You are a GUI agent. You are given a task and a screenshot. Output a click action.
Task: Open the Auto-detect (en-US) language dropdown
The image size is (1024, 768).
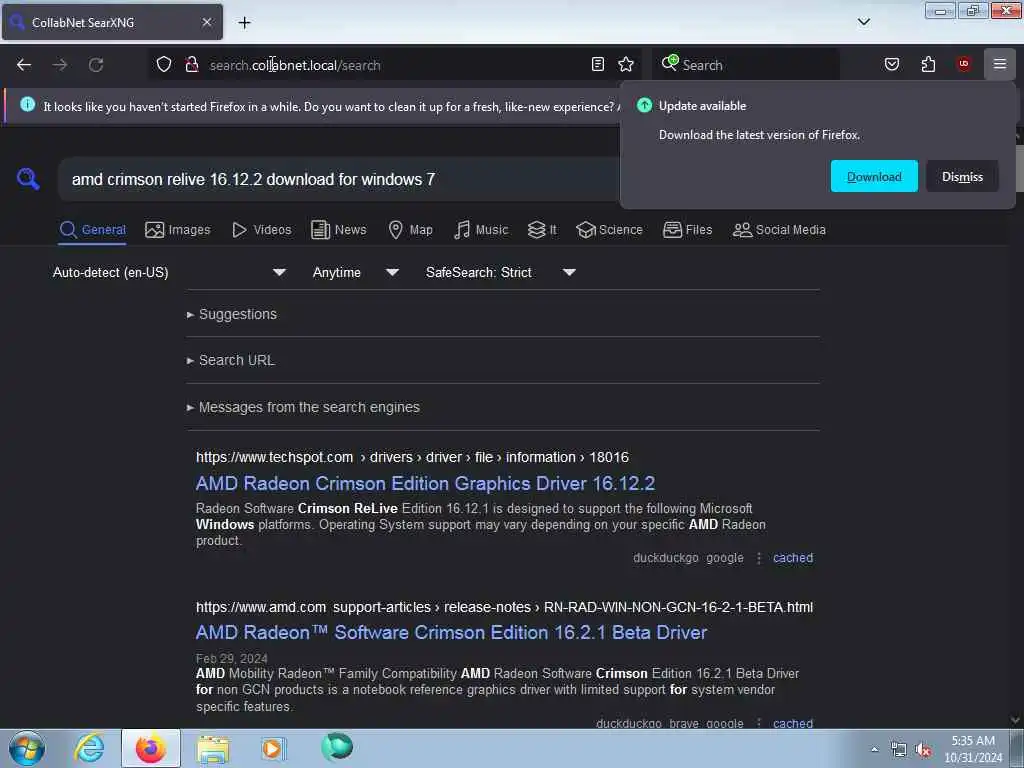click(169, 272)
